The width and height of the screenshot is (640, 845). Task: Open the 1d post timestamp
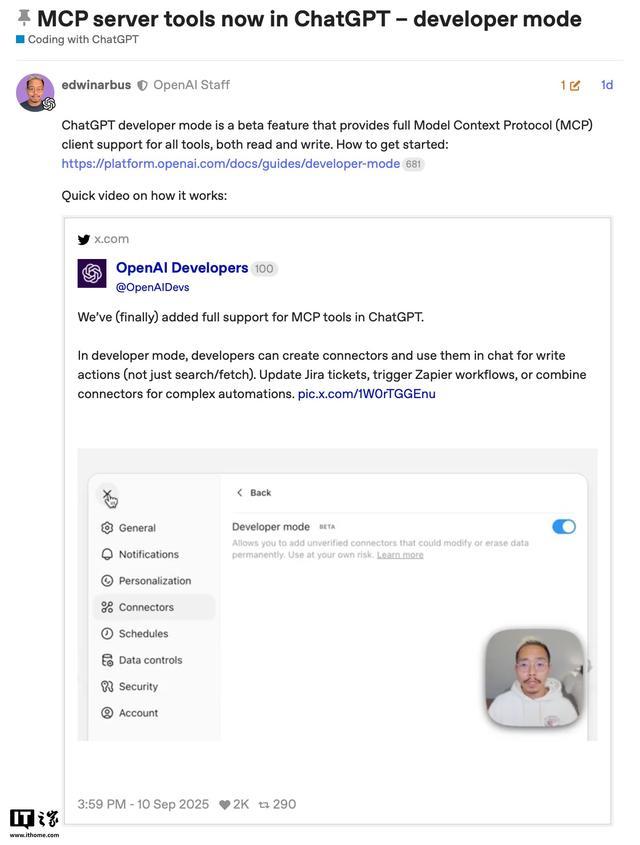(x=607, y=86)
